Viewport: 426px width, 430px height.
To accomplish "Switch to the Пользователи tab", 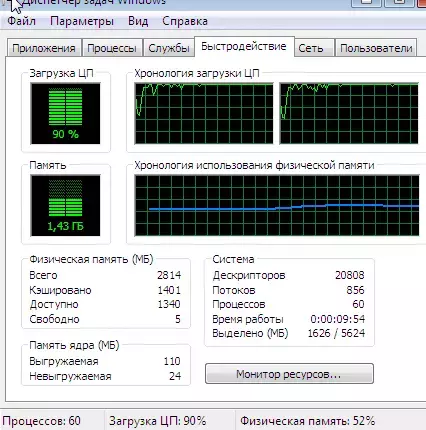I will coord(376,48).
